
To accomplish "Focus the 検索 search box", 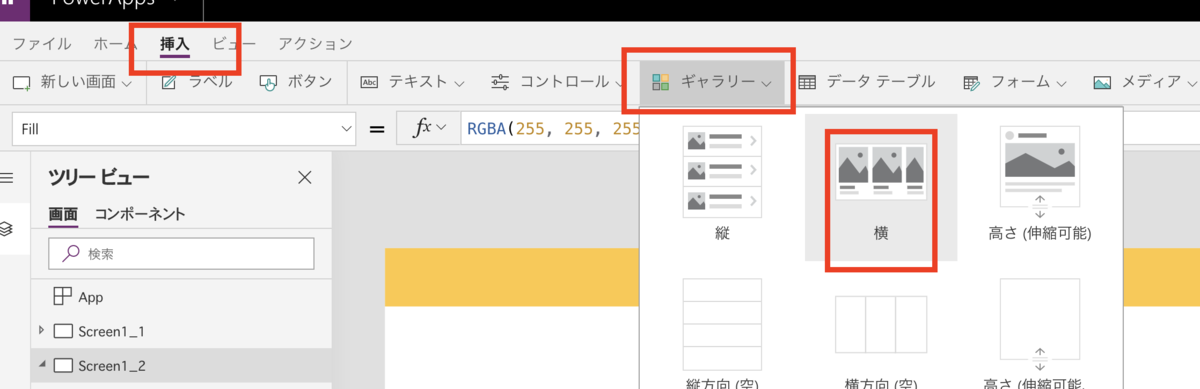I will click(x=181, y=254).
